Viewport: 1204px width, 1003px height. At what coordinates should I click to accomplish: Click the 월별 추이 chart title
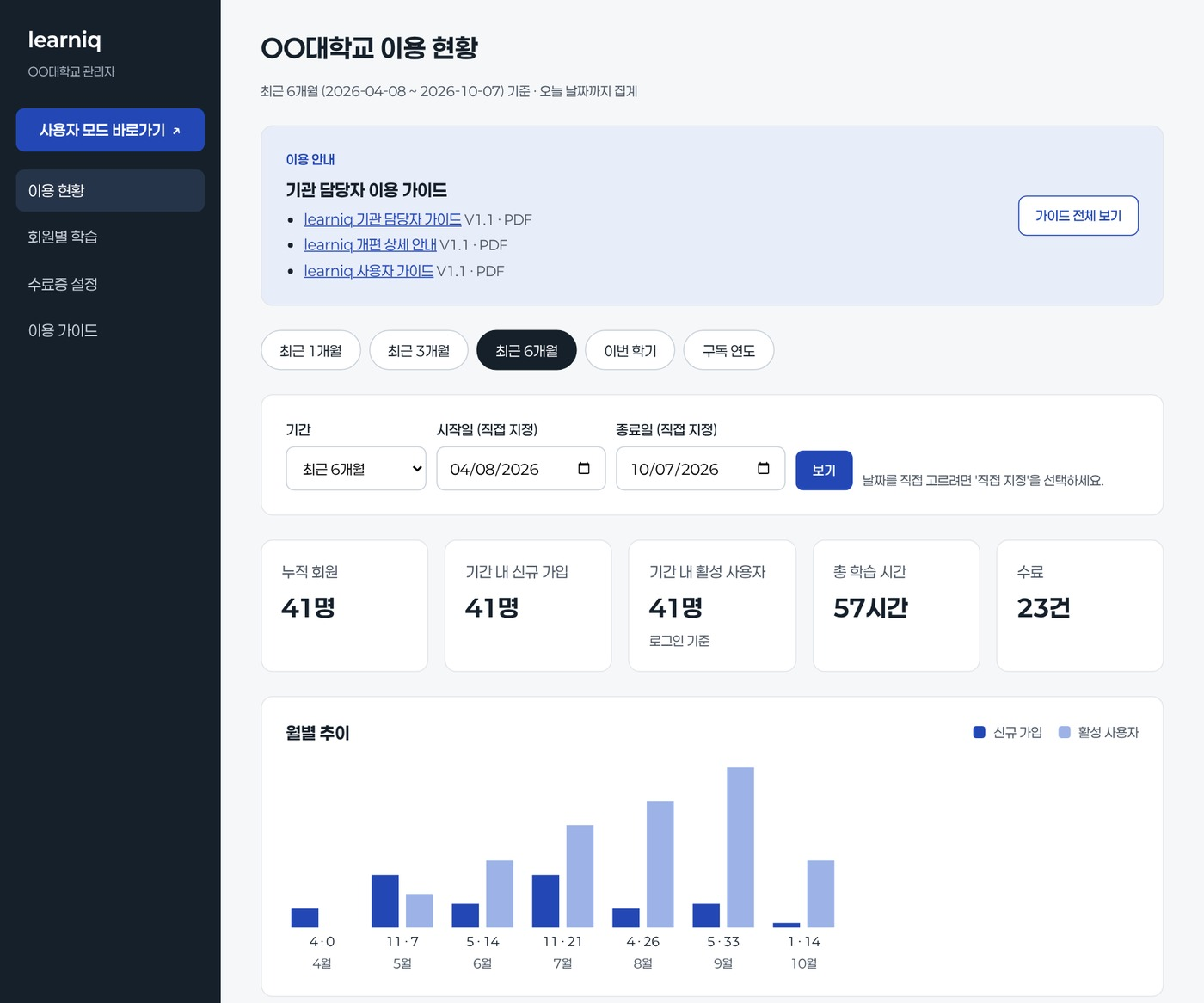click(317, 733)
